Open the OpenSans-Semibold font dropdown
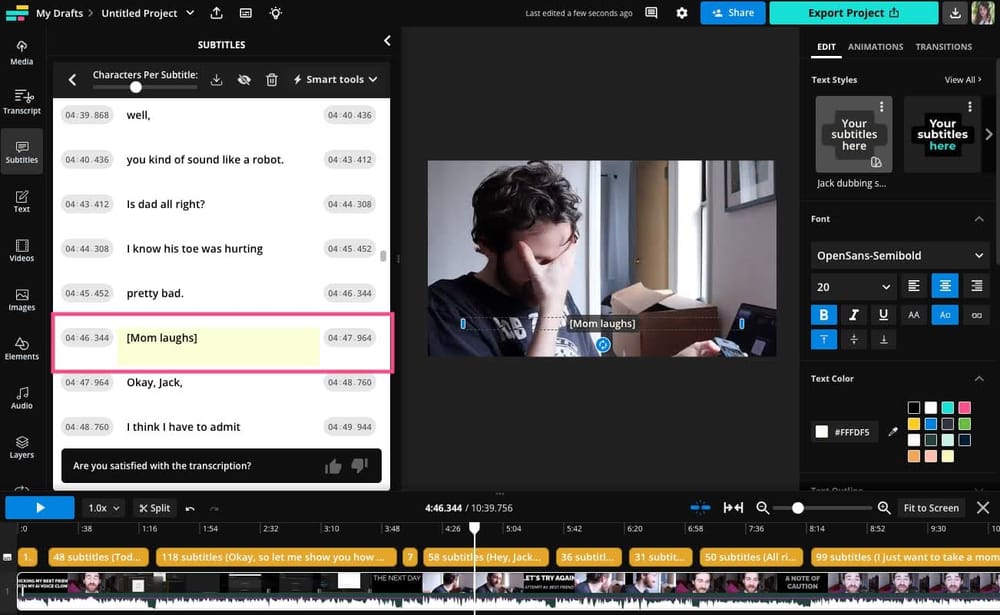The width and height of the screenshot is (1000, 615). pyautogui.click(x=897, y=255)
